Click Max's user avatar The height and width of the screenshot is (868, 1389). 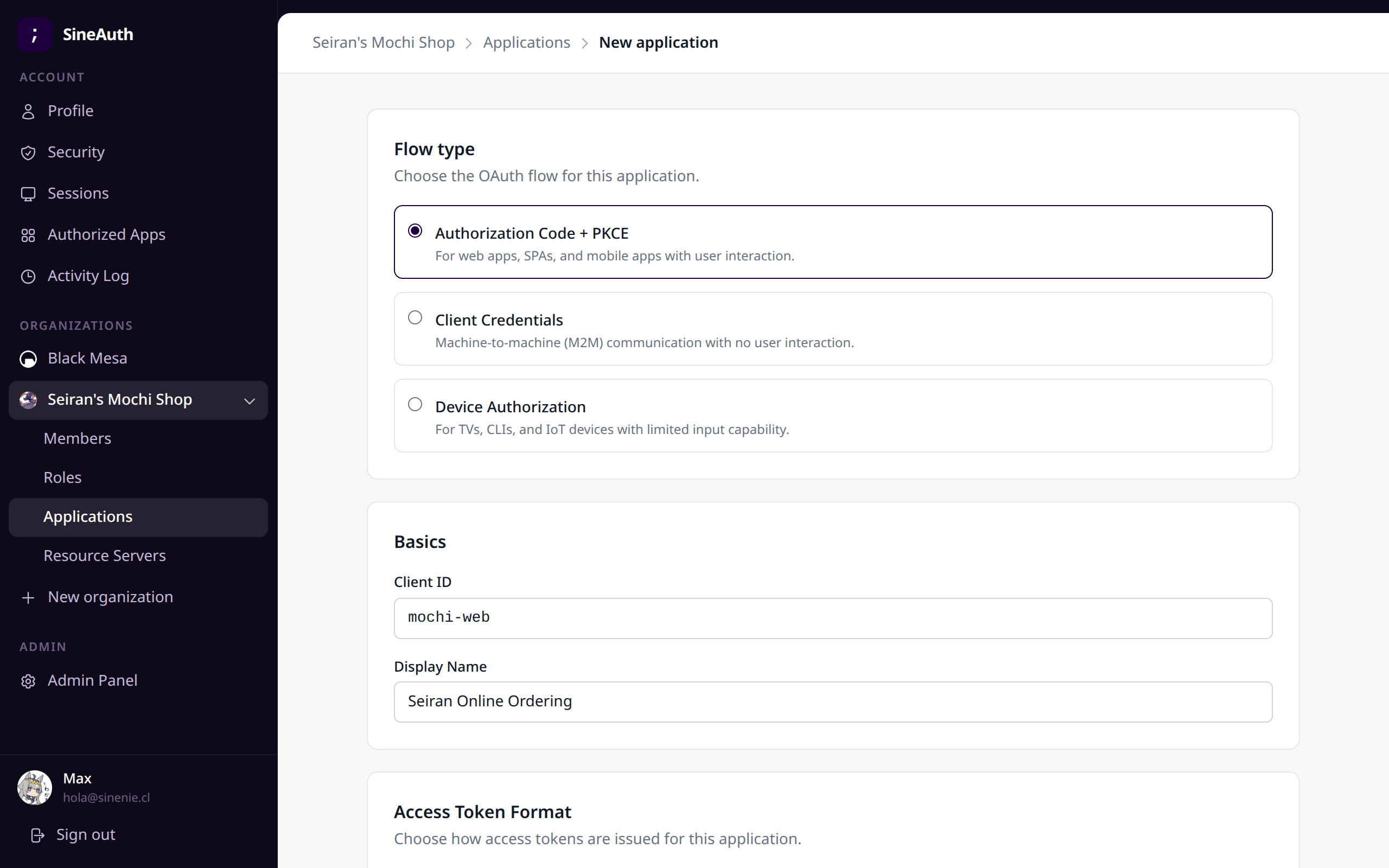34,787
